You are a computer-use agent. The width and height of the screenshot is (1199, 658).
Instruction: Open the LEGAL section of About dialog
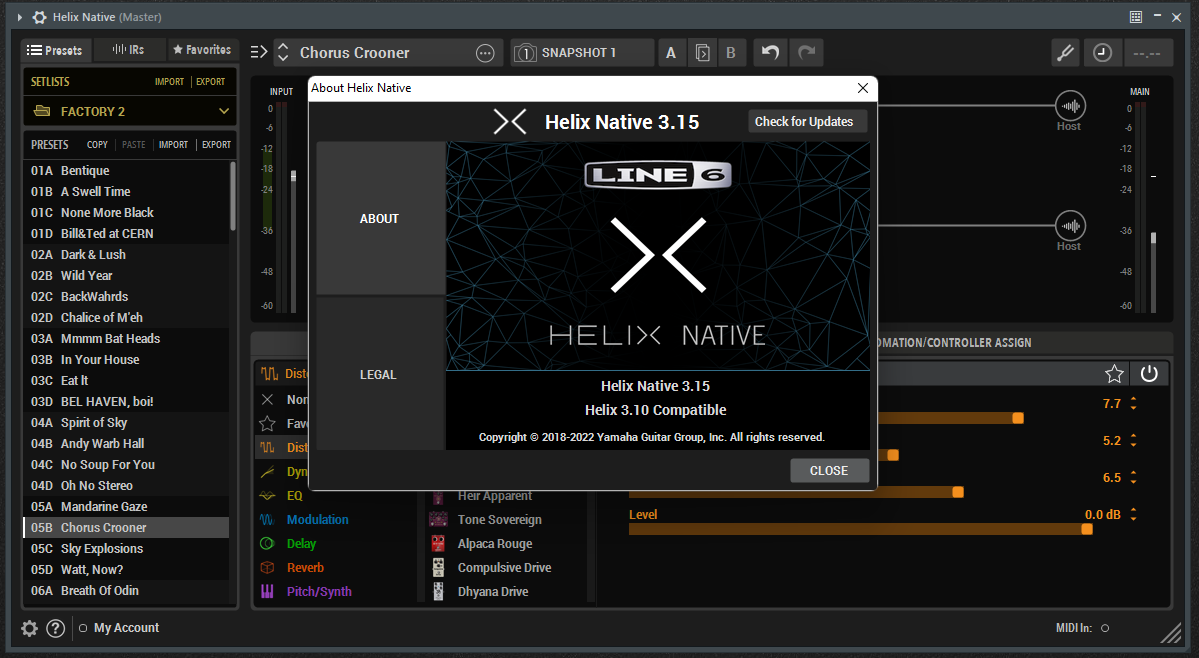point(379,374)
